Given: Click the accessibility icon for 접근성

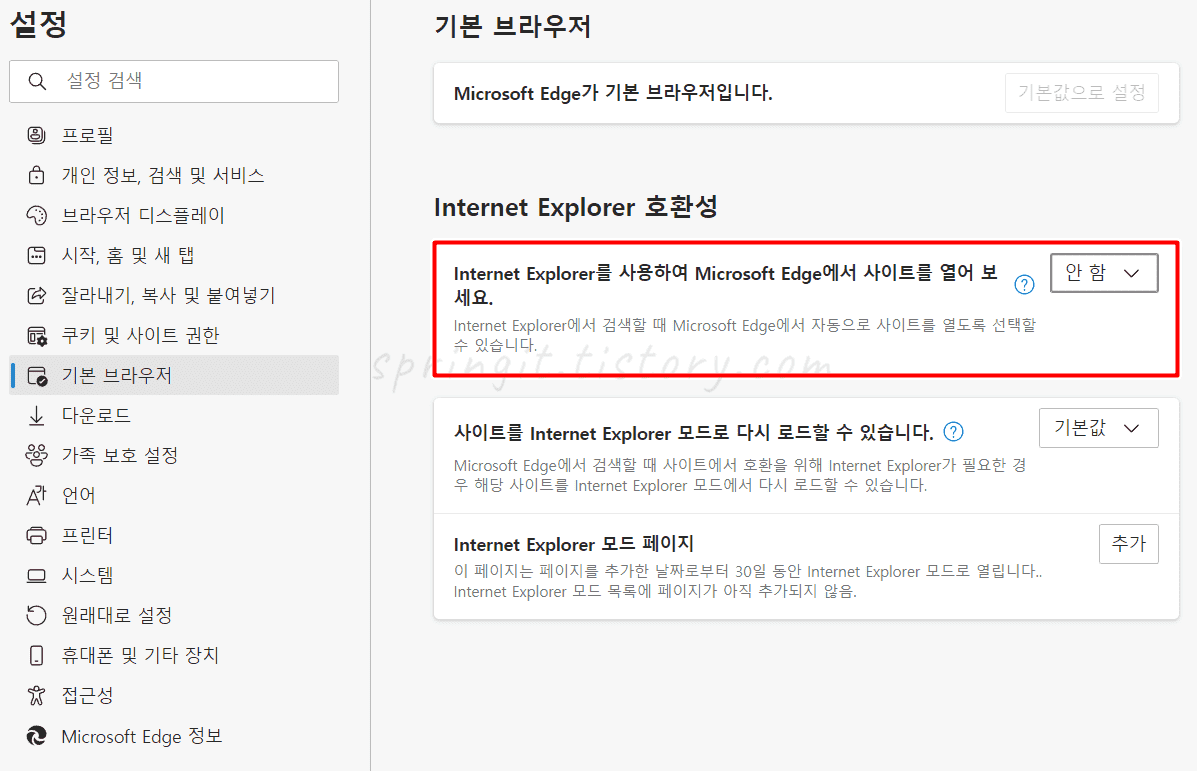Looking at the screenshot, I should (36, 695).
